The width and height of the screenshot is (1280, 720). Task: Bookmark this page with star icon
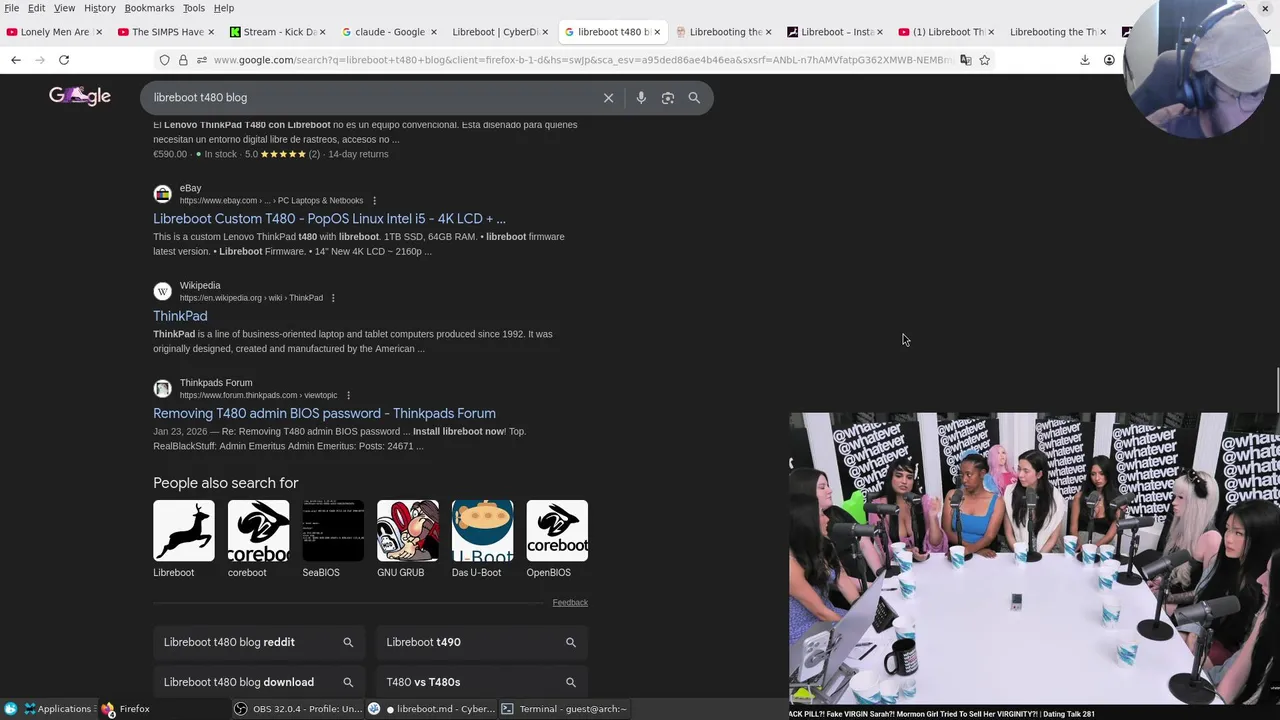click(985, 60)
